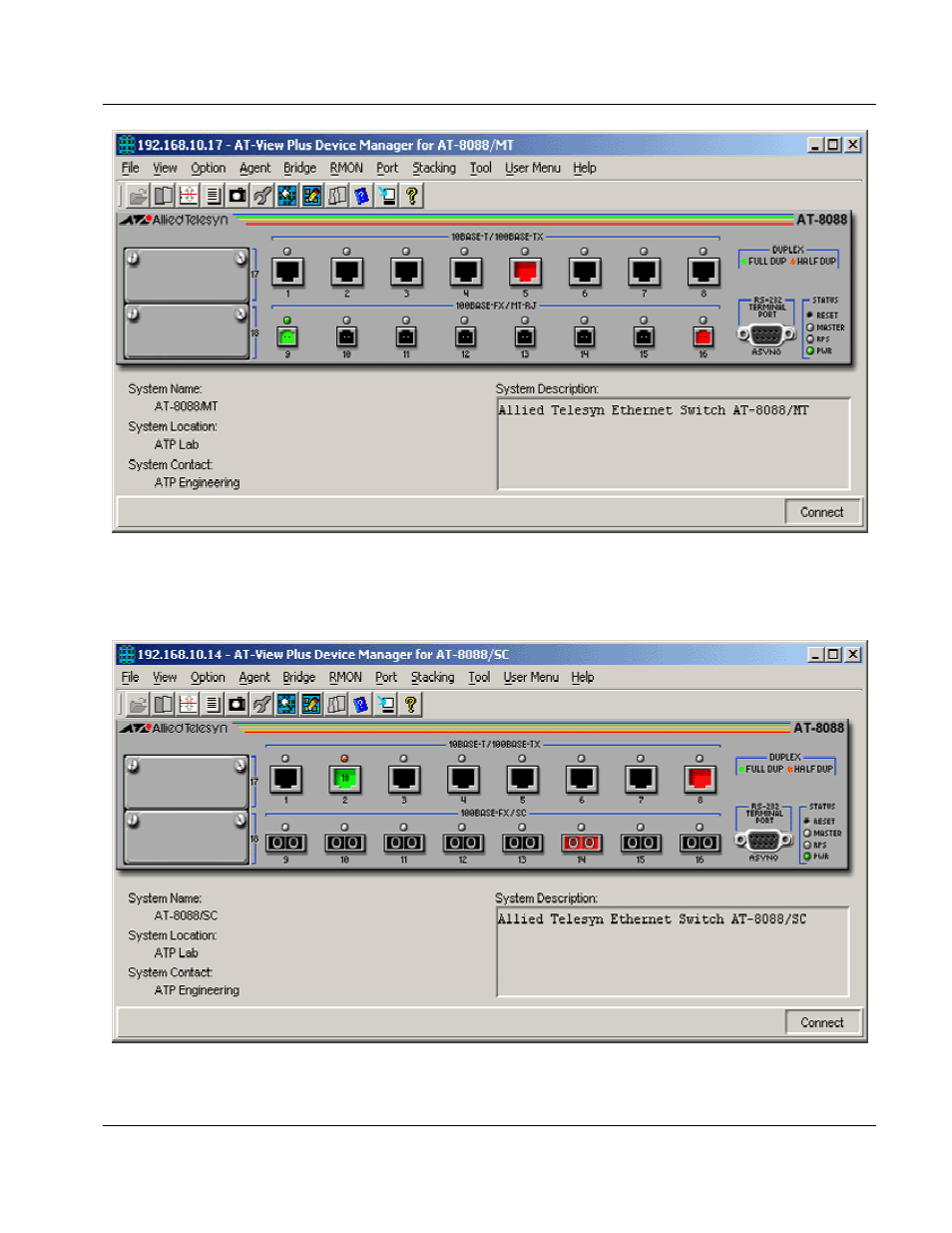Click the open folder icon in AT-8088/MT toolbar
Screen dimensions: 952x1233
pyautogui.click(x=139, y=196)
